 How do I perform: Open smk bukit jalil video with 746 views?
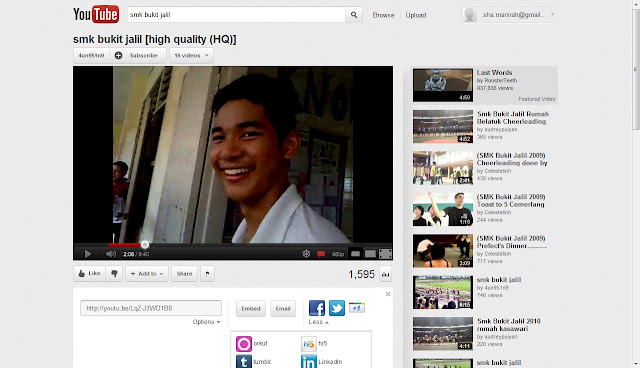[x=499, y=279]
